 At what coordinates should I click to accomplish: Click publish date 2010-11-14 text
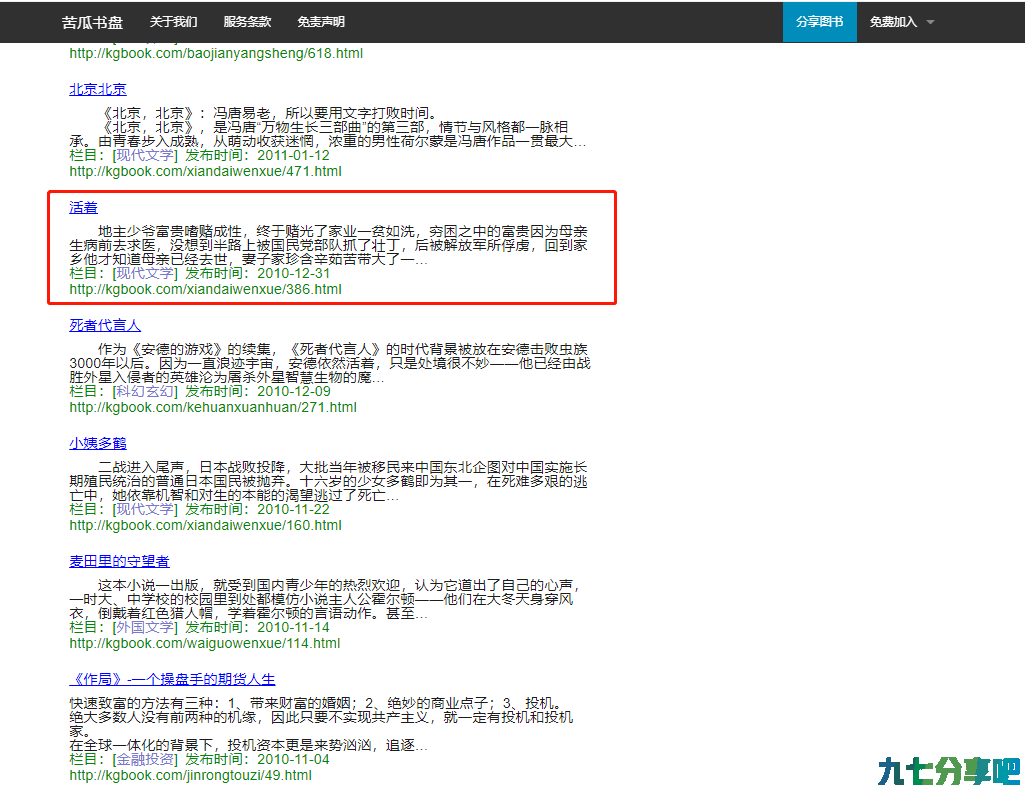coord(293,627)
